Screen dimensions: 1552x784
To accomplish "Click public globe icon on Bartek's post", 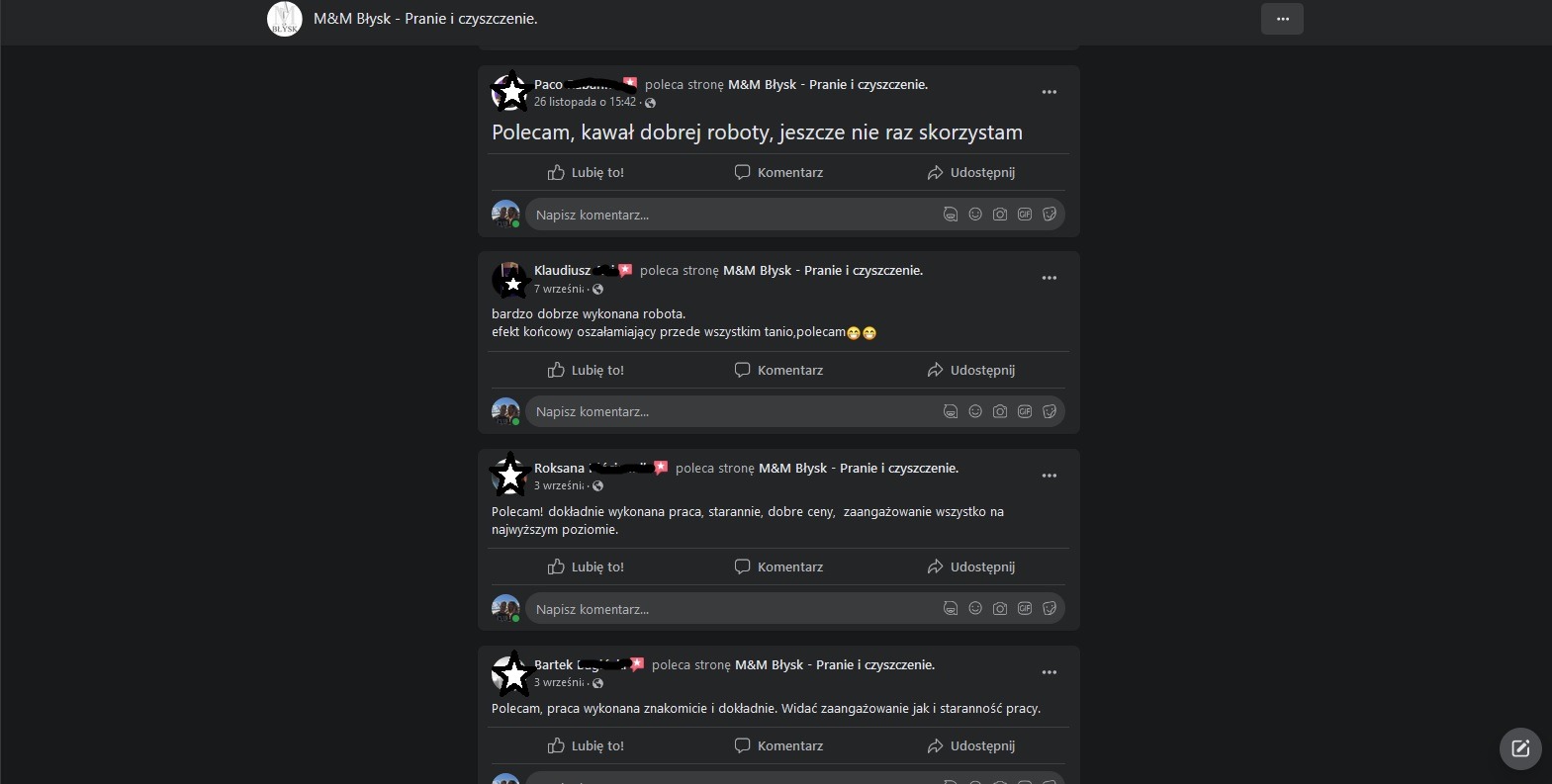I will click(597, 683).
